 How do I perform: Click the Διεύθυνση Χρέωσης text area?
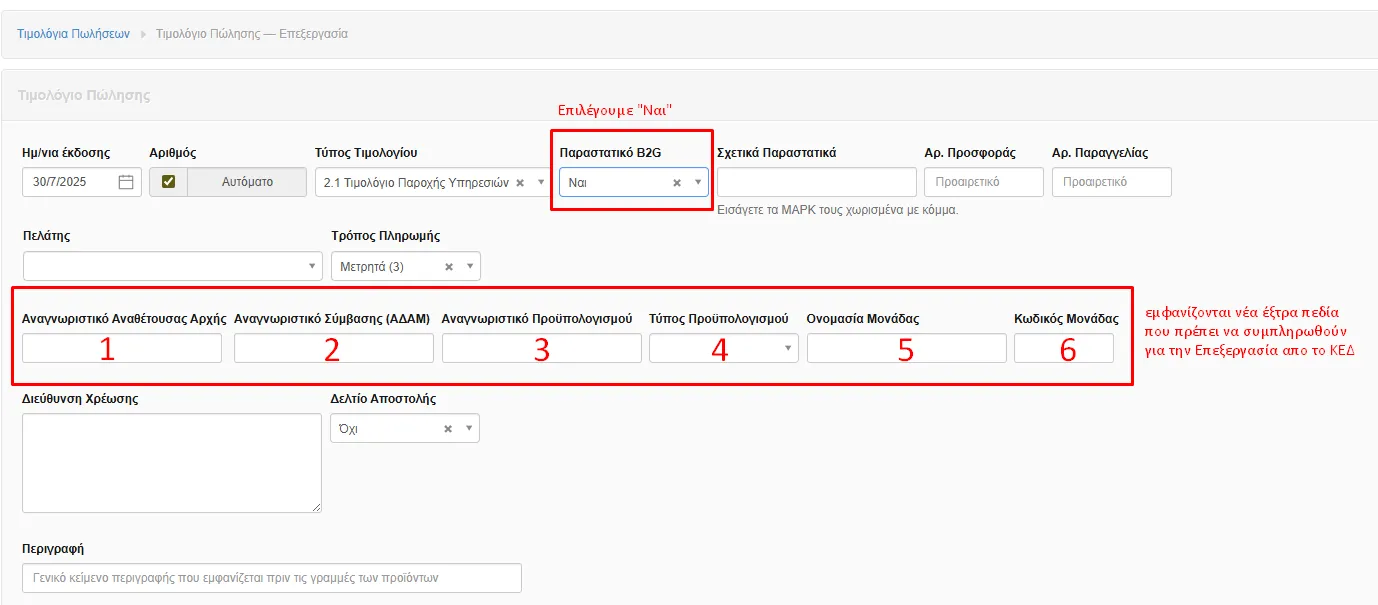171,463
